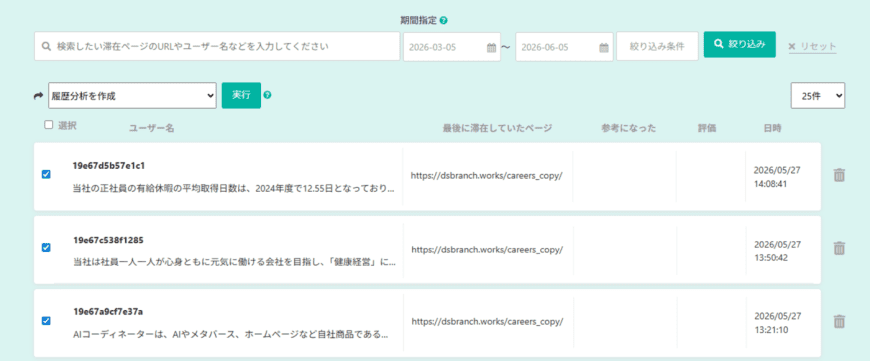
Task: Click the 最後に滞在していたページ column header
Action: click(497, 128)
